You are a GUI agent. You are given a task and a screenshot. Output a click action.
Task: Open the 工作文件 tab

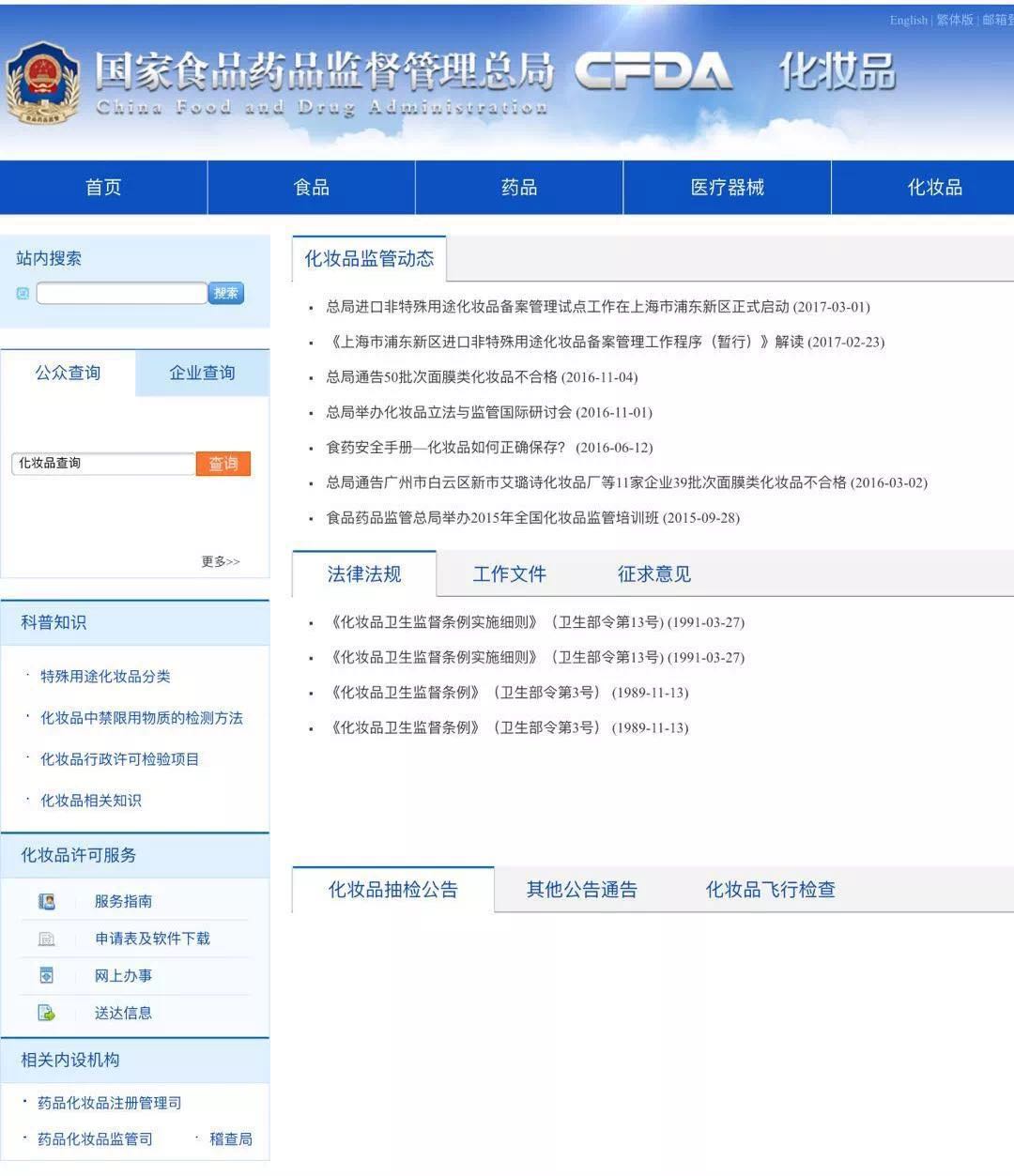click(x=510, y=573)
